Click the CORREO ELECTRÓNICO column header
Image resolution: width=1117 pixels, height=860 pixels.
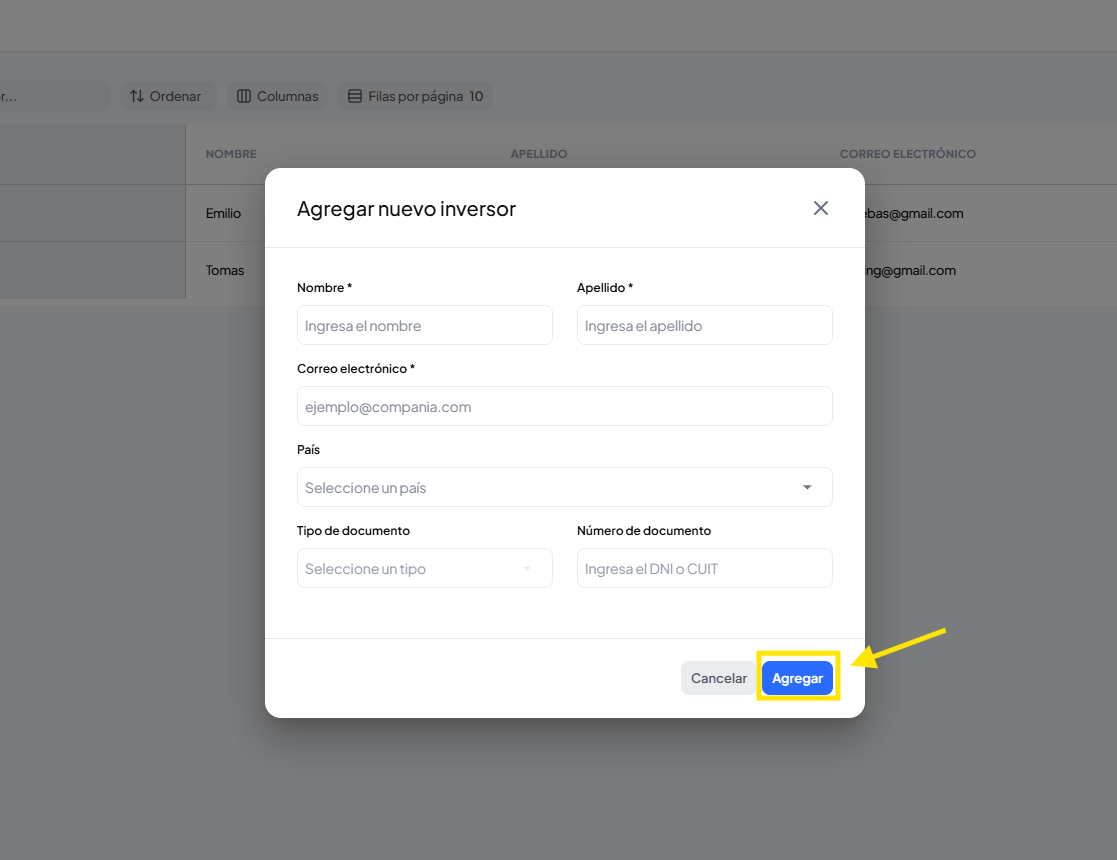907,154
